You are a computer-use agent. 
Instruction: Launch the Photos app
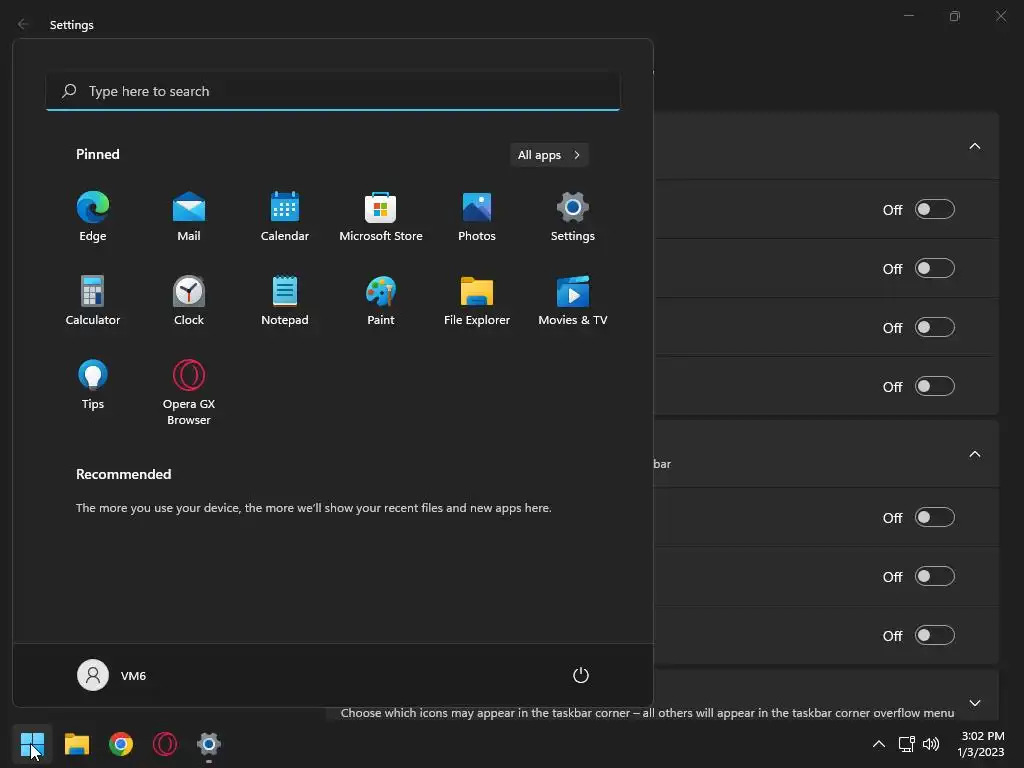[477, 217]
